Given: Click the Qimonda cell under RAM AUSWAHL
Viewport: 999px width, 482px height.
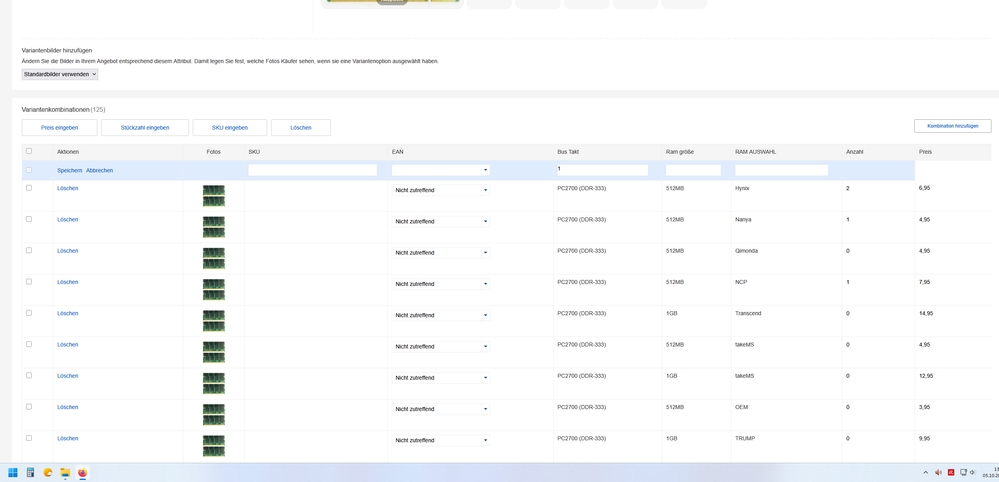Looking at the screenshot, I should coord(747,251).
